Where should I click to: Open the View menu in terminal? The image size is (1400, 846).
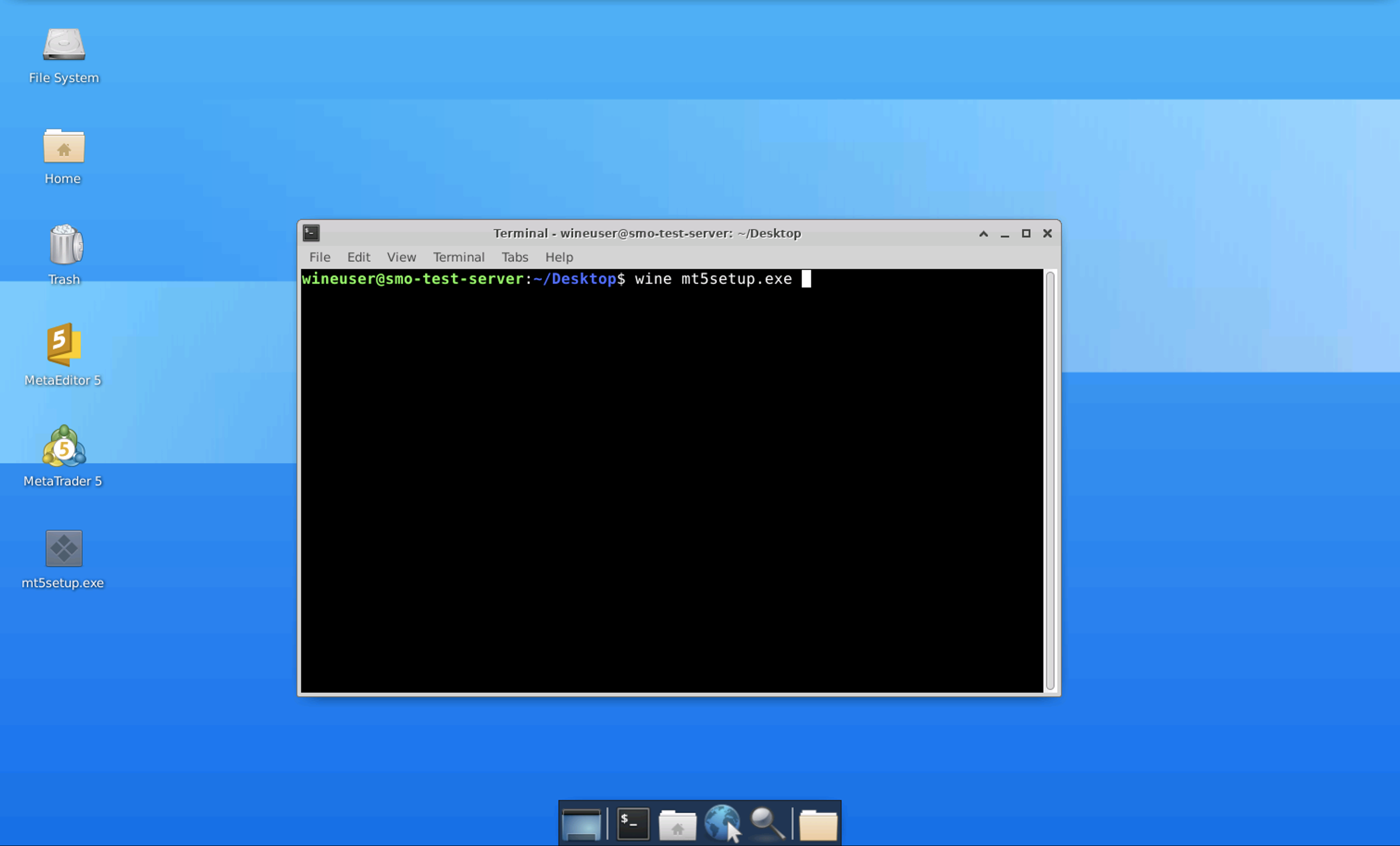[x=401, y=257]
